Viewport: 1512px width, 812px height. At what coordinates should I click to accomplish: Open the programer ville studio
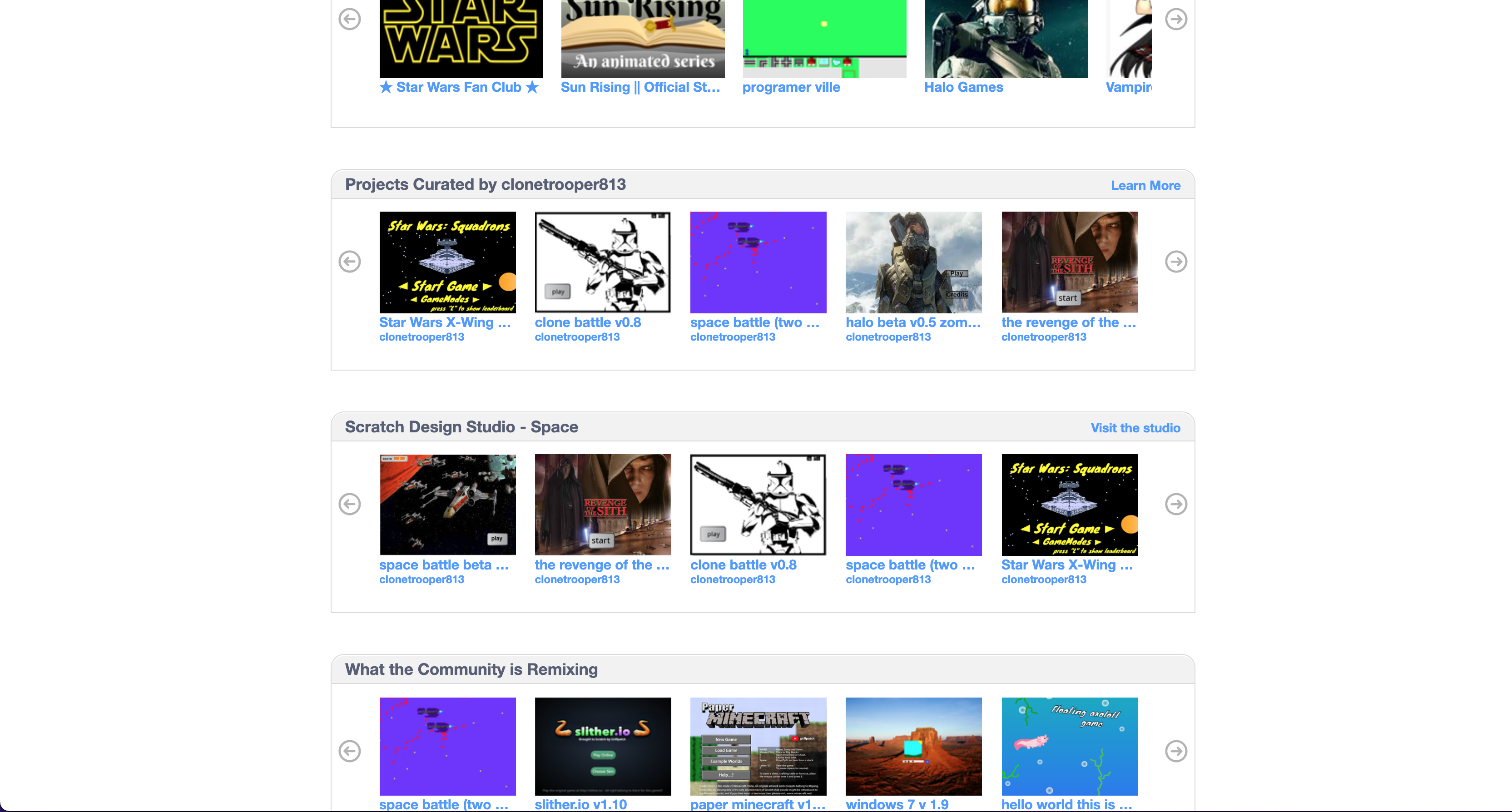point(791,87)
